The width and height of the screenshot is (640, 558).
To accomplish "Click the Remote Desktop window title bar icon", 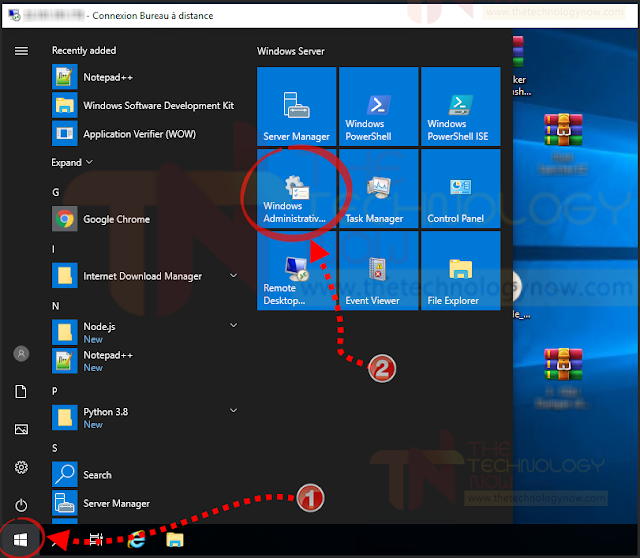I will (14, 16).
